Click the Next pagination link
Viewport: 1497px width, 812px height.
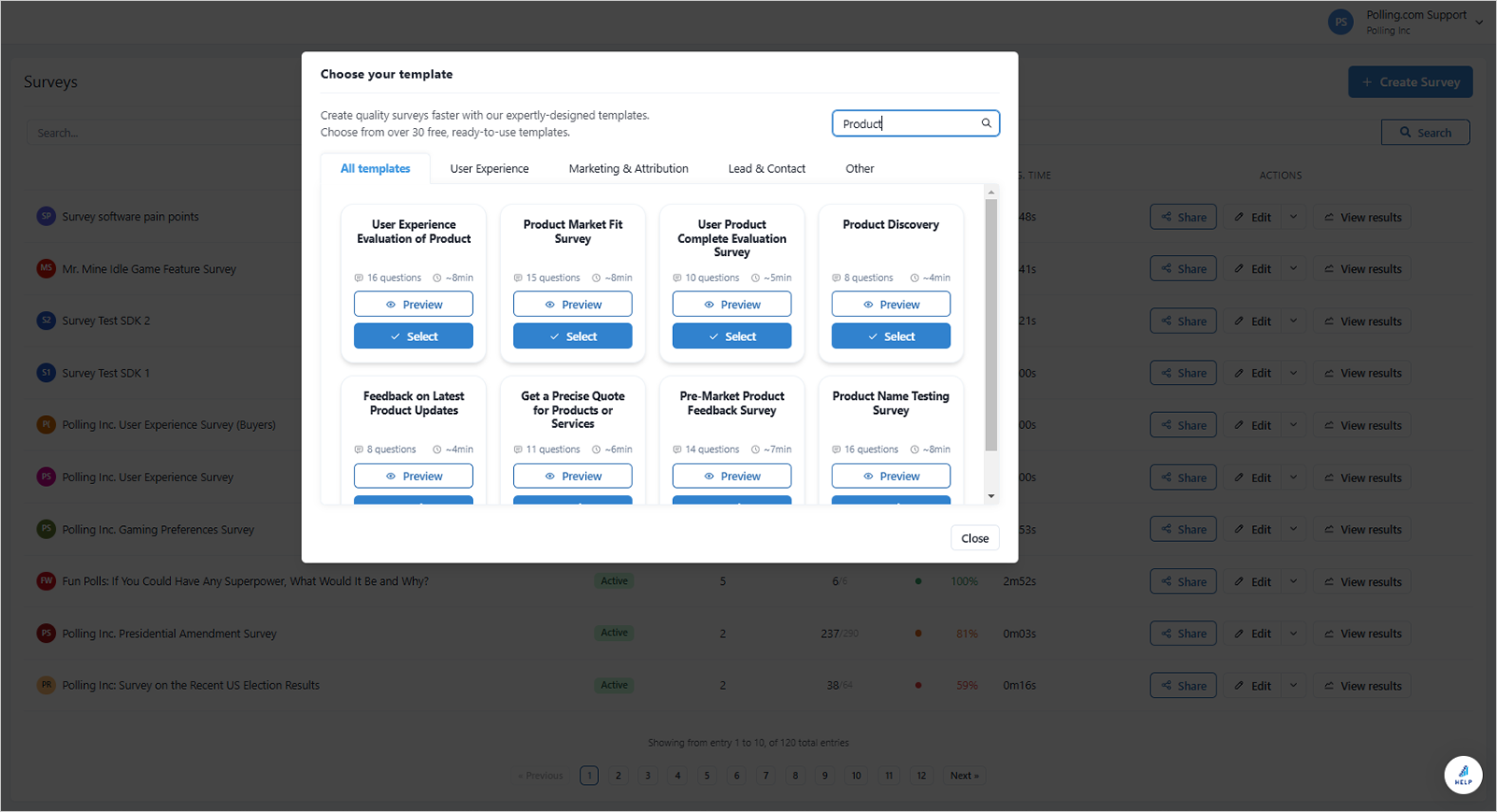point(964,776)
